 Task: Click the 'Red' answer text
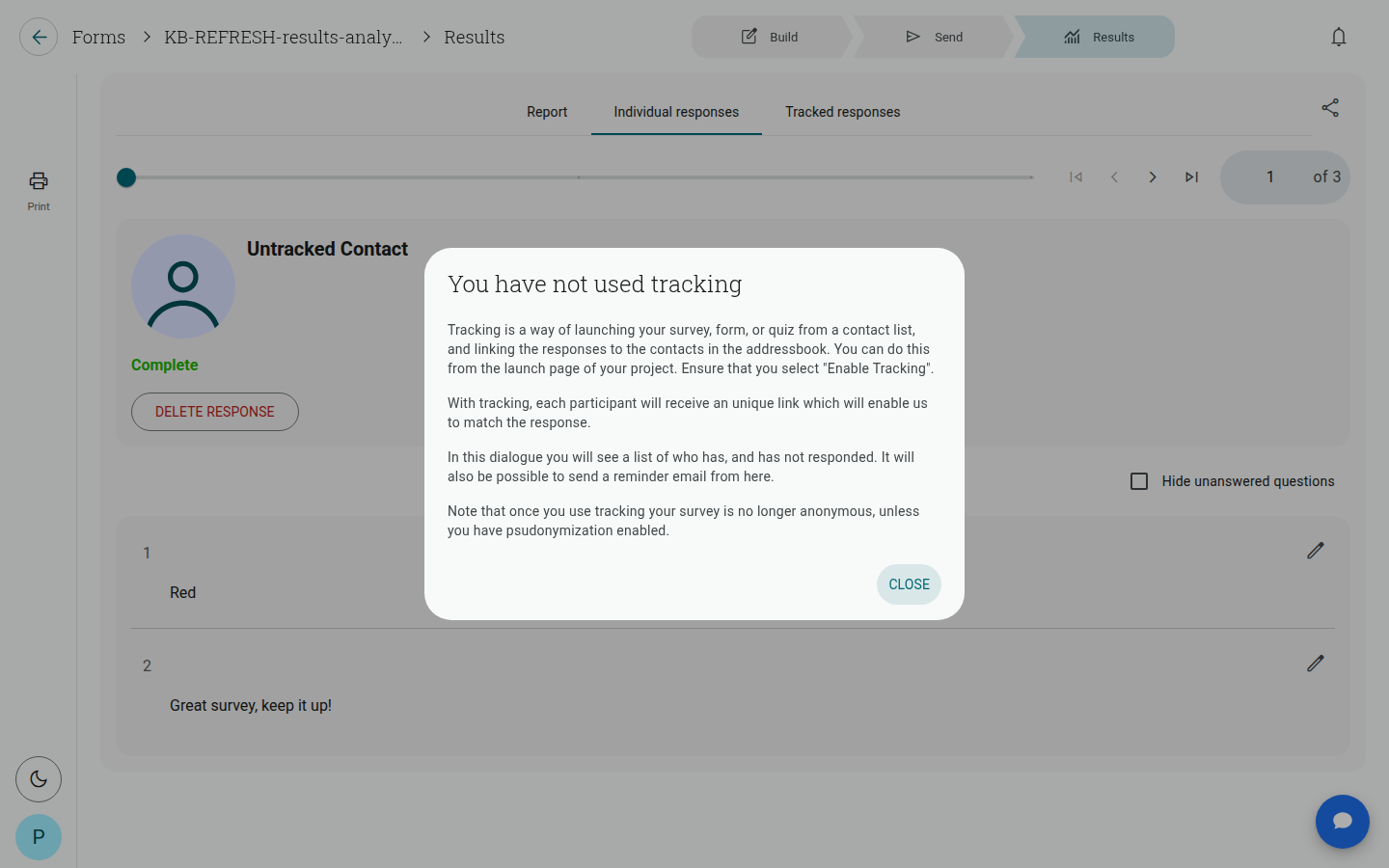183,593
